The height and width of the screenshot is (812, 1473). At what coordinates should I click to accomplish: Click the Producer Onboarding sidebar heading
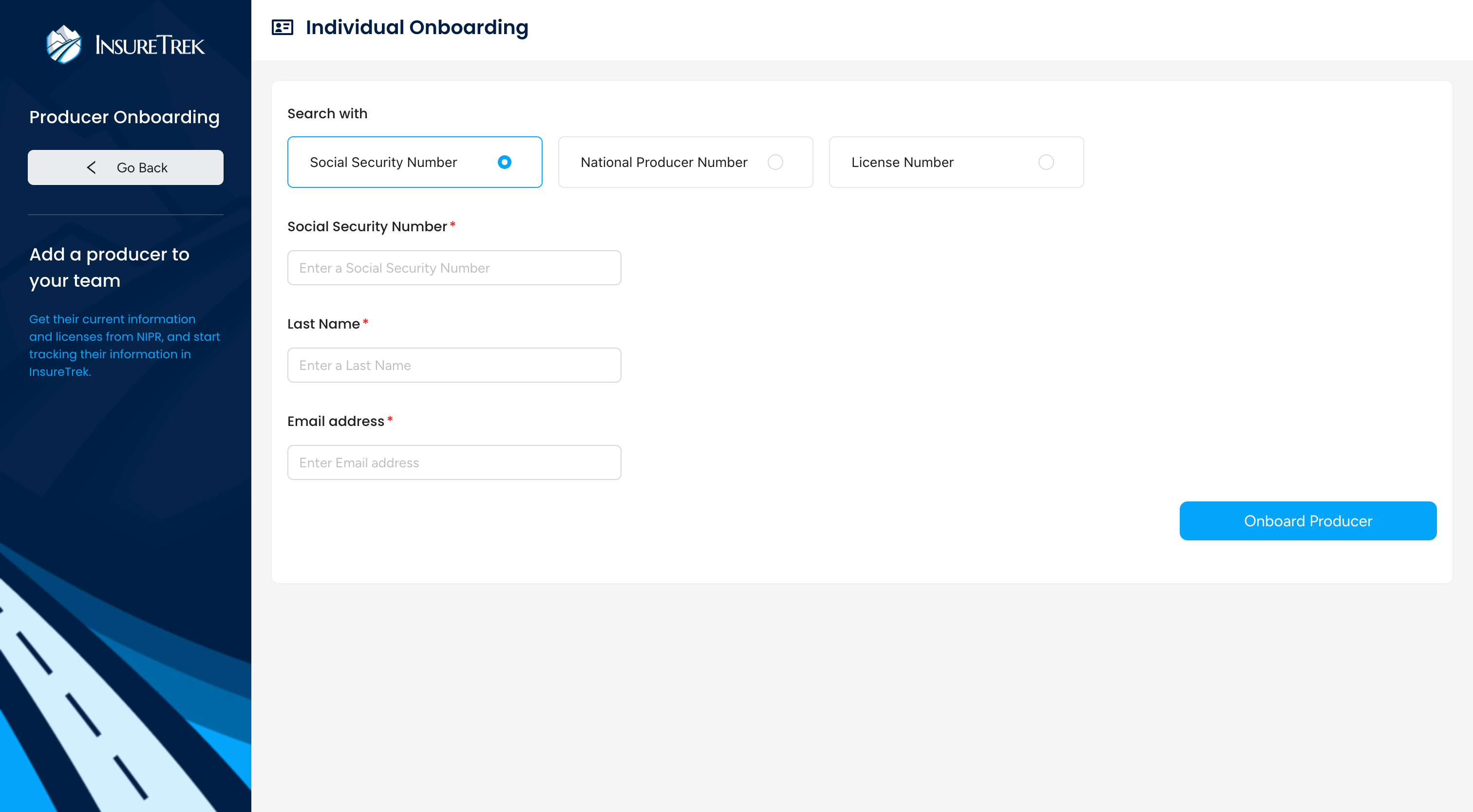coord(124,117)
